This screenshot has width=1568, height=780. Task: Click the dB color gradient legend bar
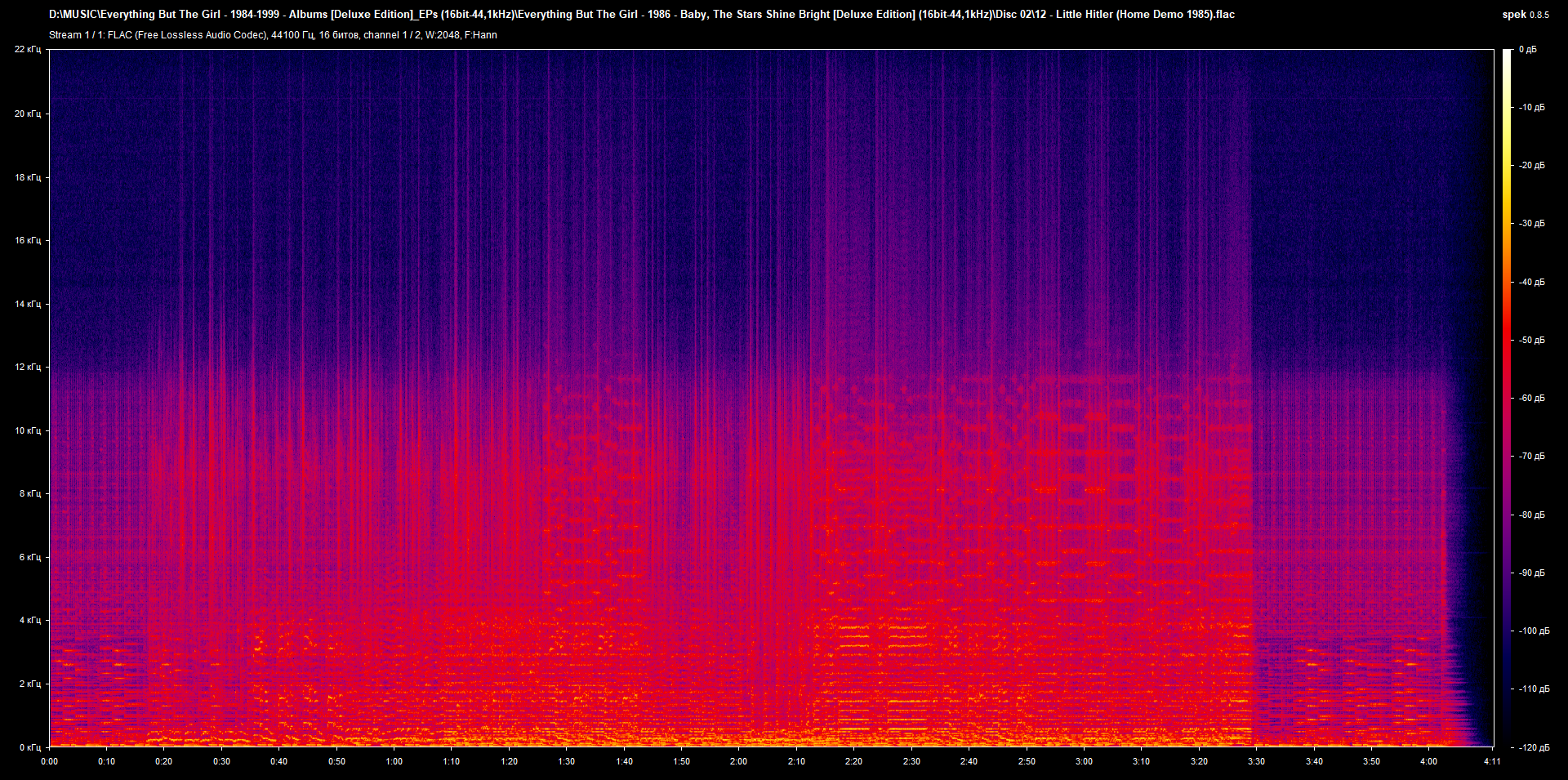click(1508, 398)
